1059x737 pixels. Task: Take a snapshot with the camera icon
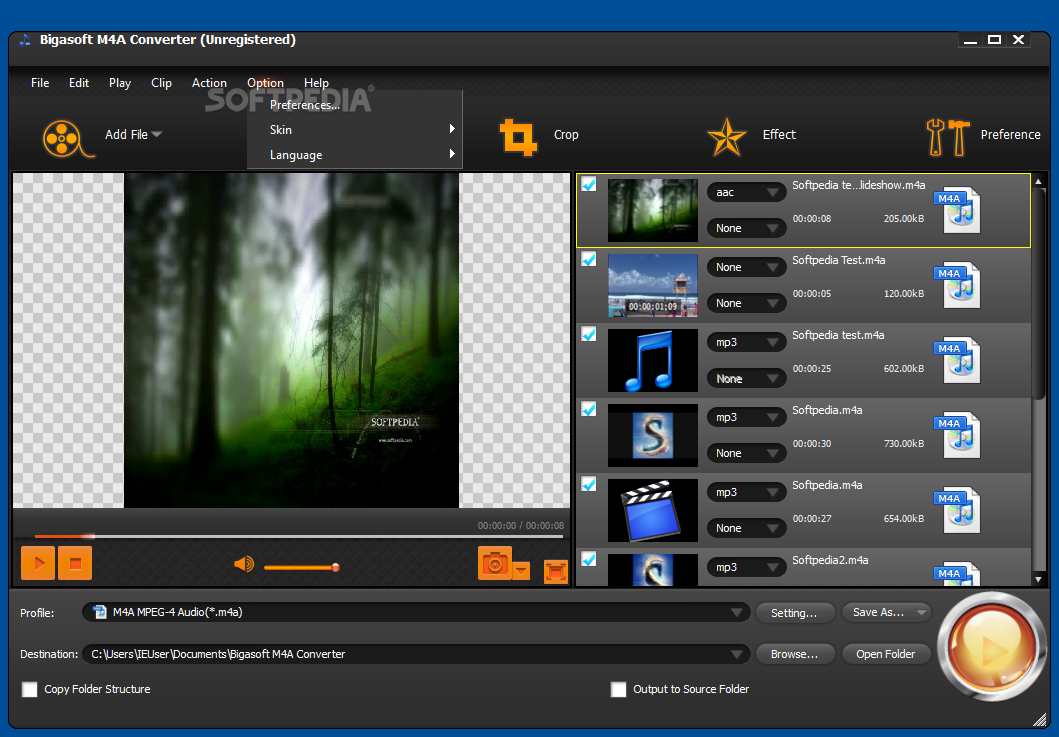coord(495,563)
